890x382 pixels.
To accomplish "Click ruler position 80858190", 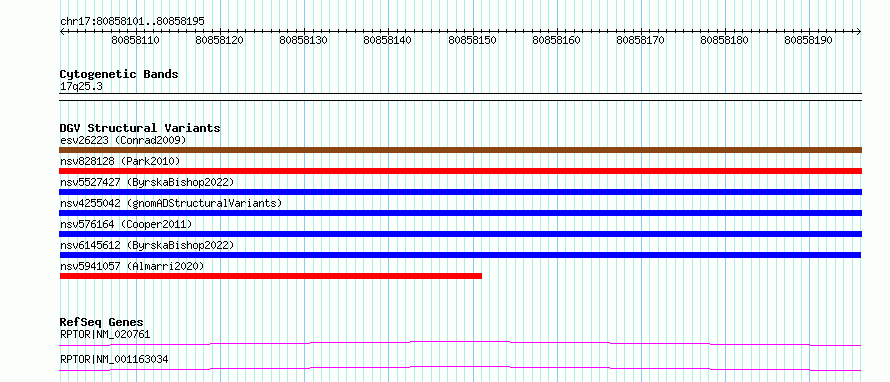I will (x=809, y=40).
